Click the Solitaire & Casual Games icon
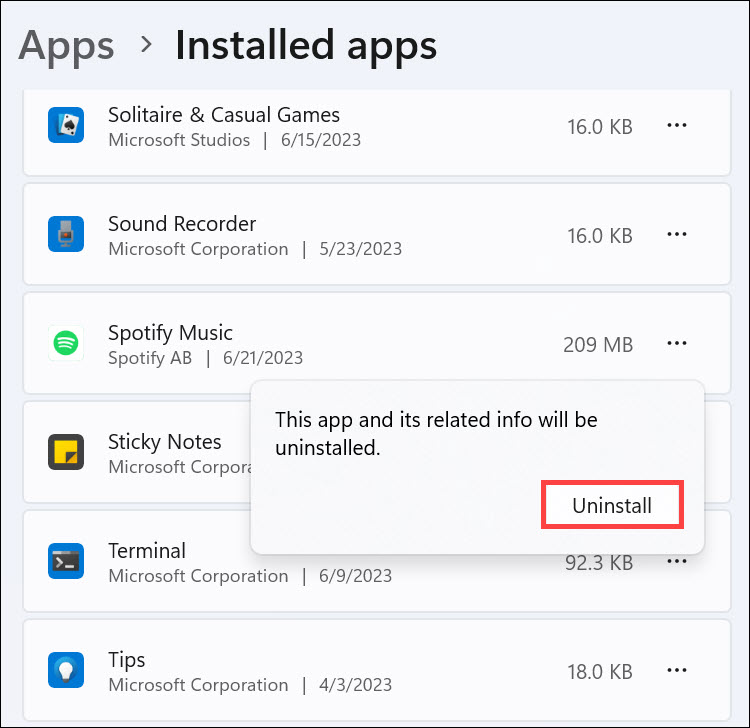This screenshot has width=750, height=728. pyautogui.click(x=66, y=126)
